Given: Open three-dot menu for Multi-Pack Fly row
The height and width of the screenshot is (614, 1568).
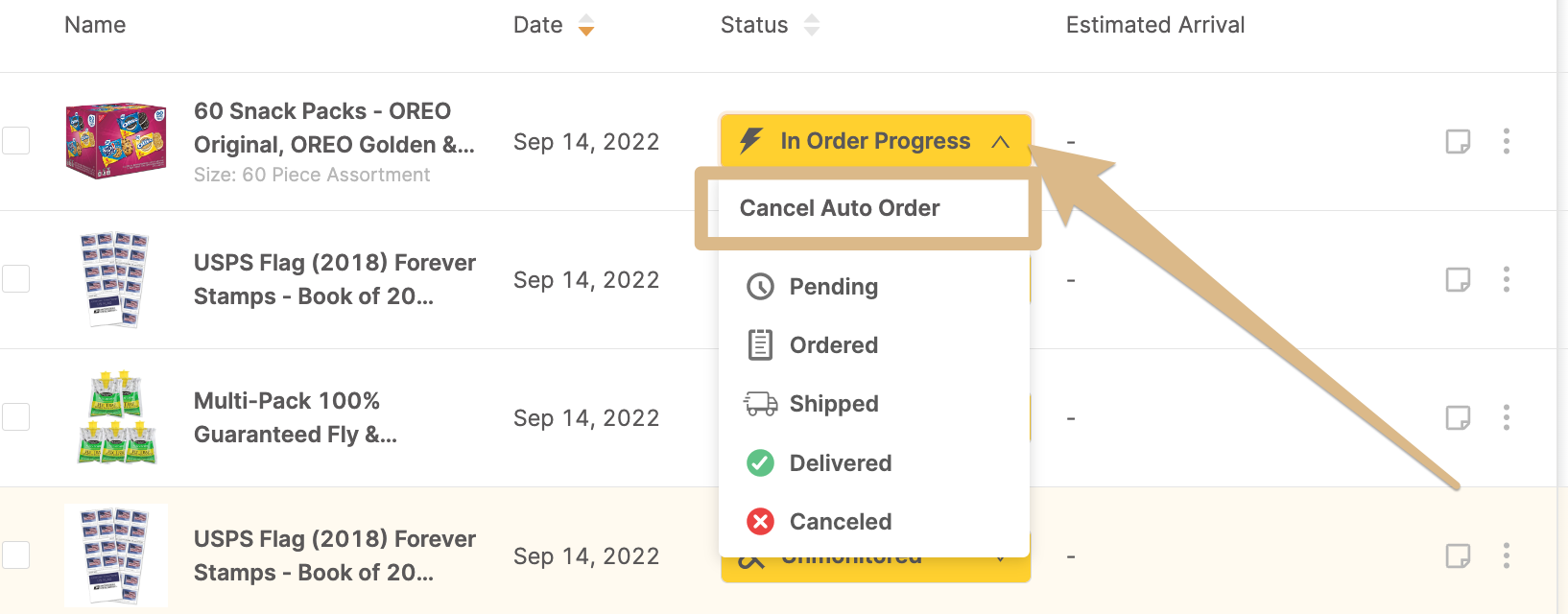Looking at the screenshot, I should pyautogui.click(x=1507, y=417).
